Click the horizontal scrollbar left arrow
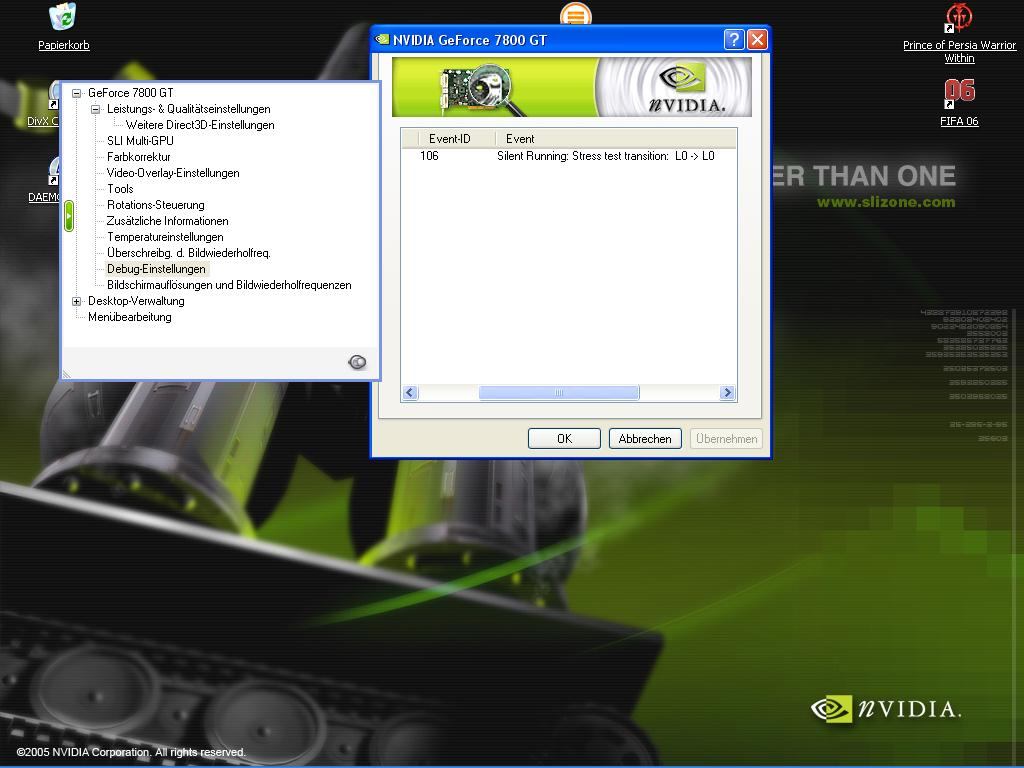1024x768 pixels. 410,392
